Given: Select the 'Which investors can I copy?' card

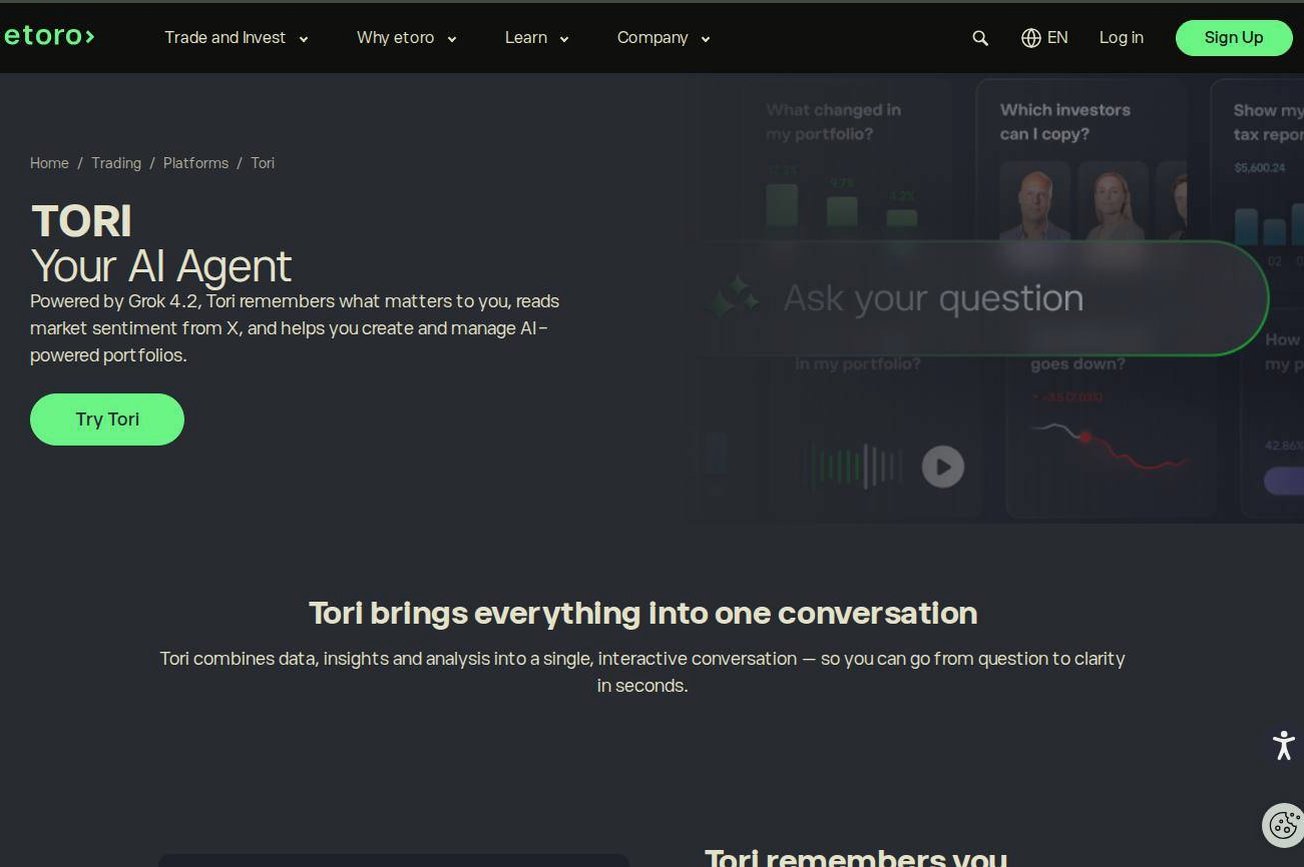Looking at the screenshot, I should (1082, 160).
